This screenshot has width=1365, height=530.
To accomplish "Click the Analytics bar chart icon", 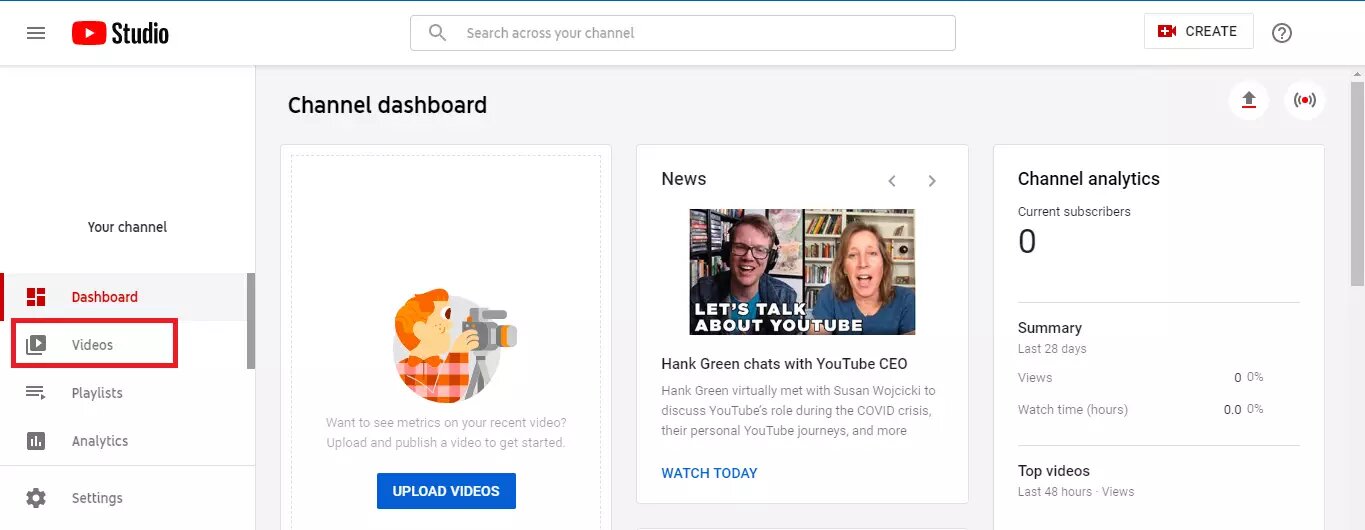I will tap(36, 441).
